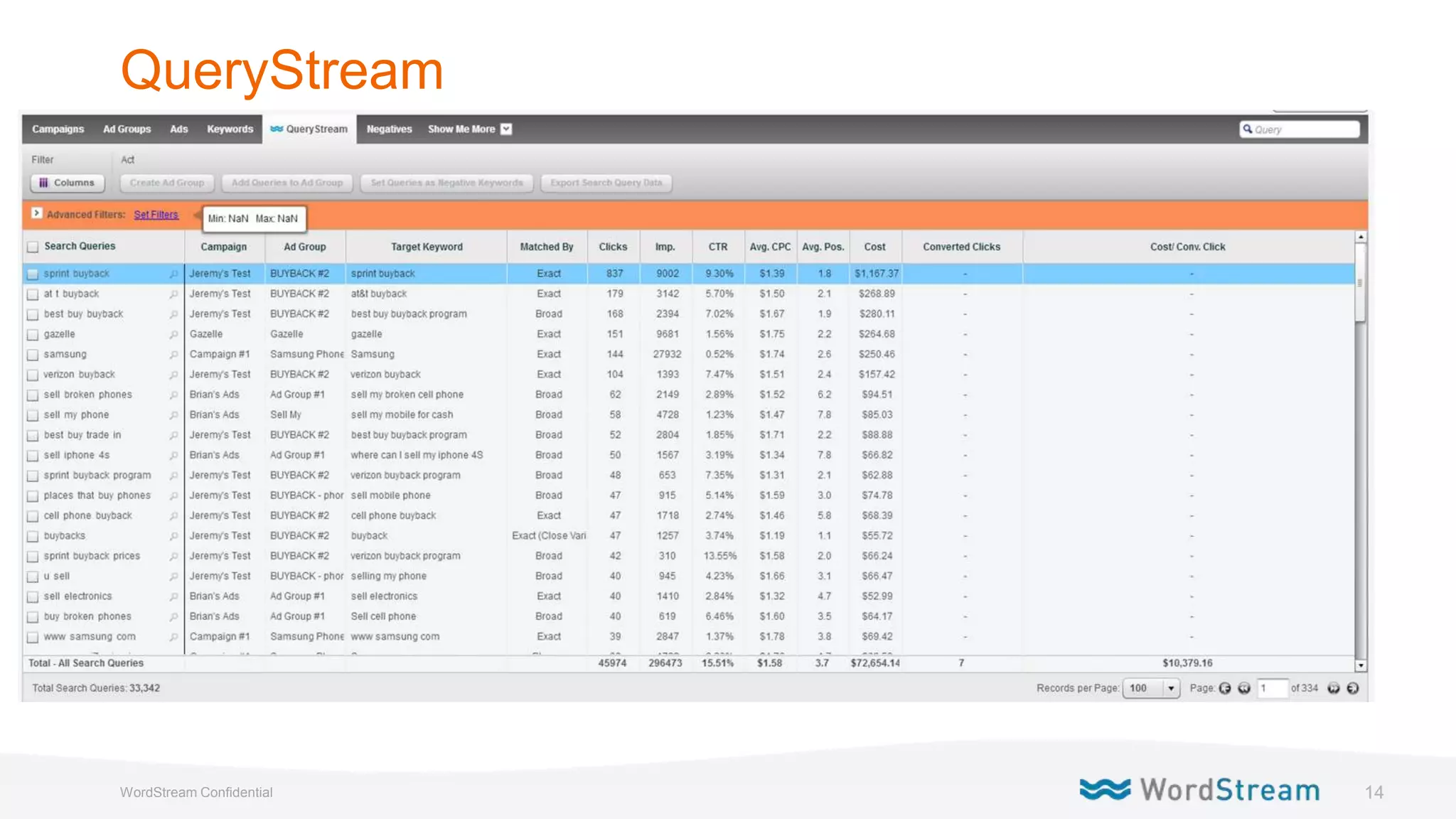The height and width of the screenshot is (819, 1456).
Task: Sort by CTR column header
Action: [718, 247]
